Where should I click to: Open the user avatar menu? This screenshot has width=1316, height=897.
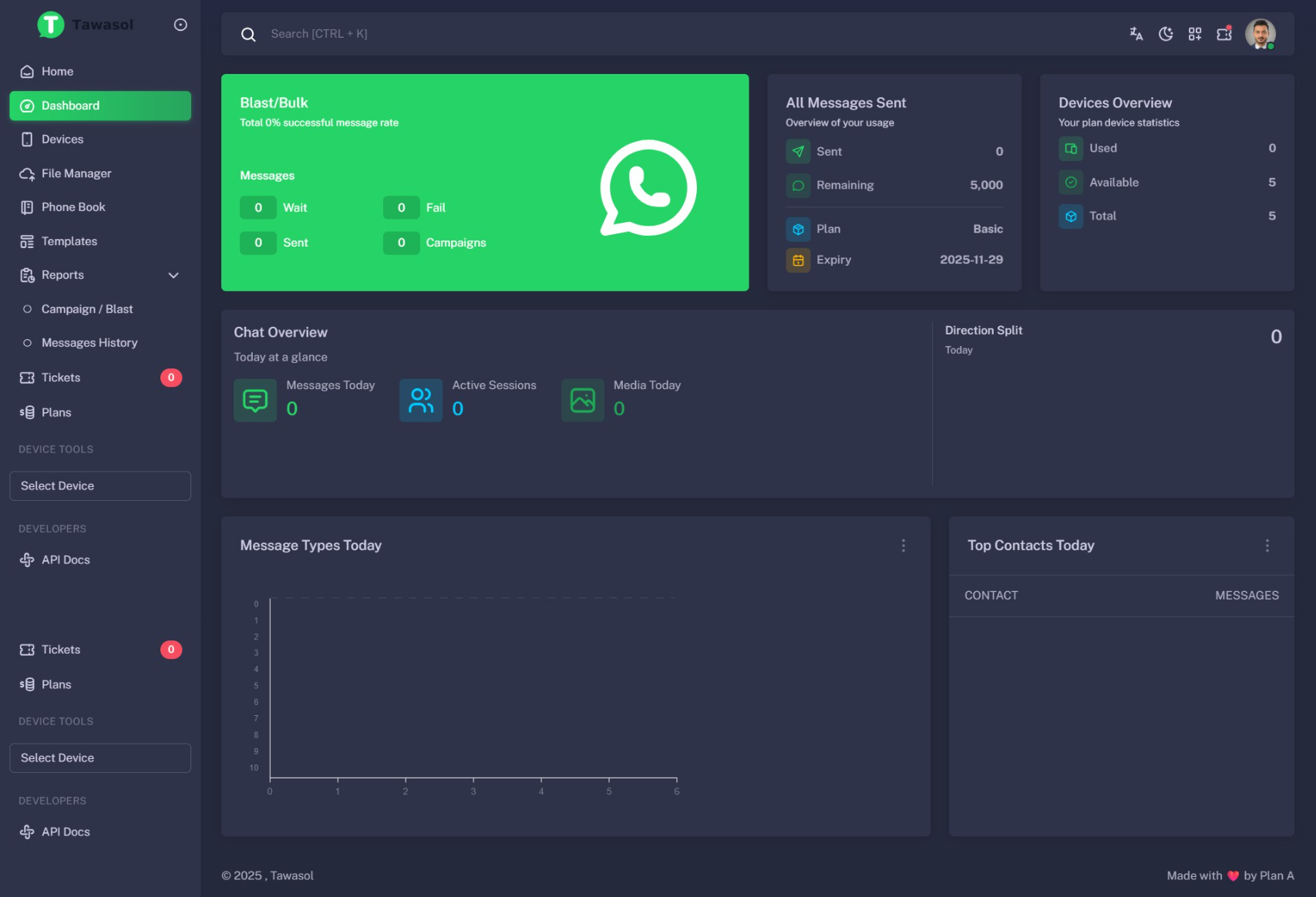click(x=1260, y=34)
